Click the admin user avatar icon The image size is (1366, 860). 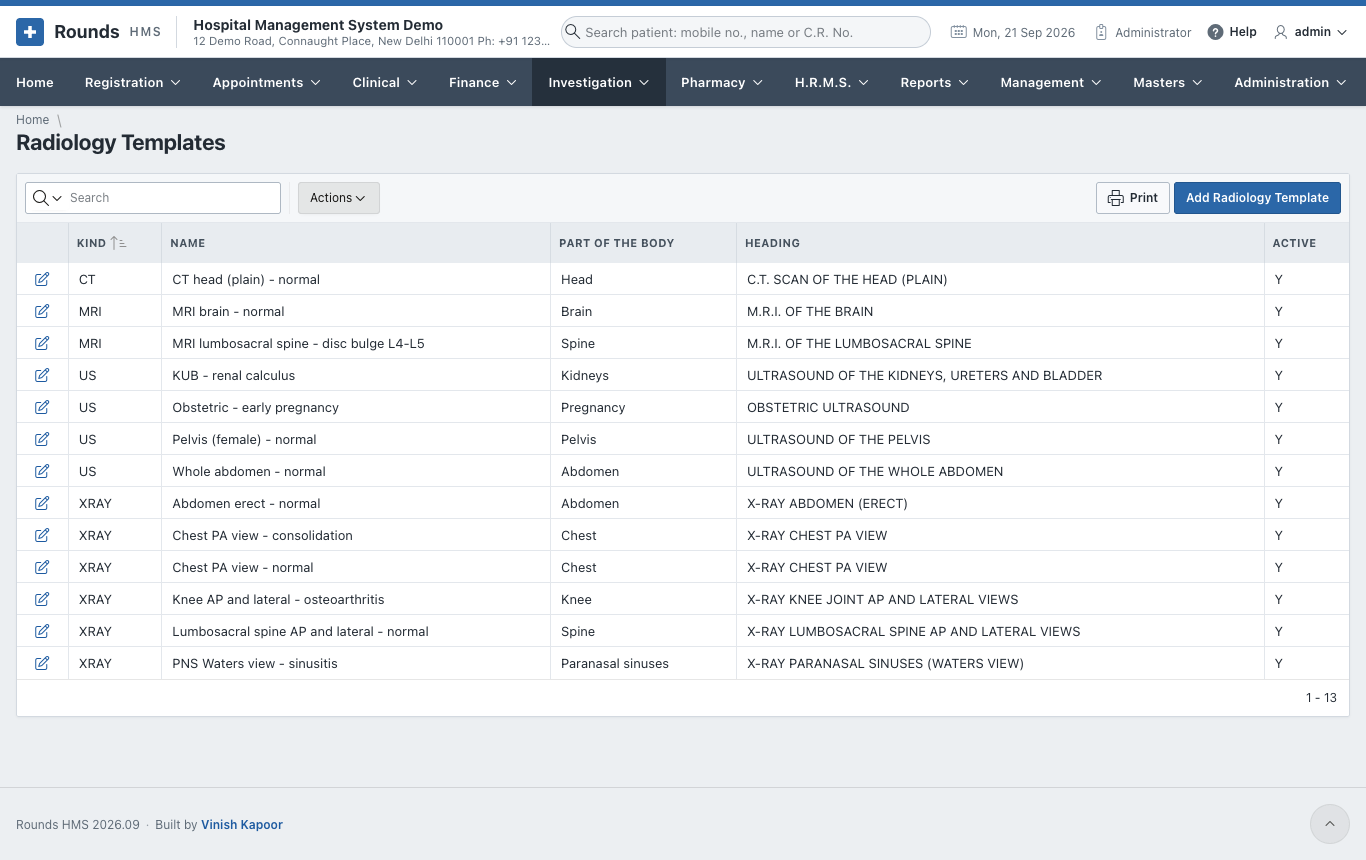(x=1281, y=32)
